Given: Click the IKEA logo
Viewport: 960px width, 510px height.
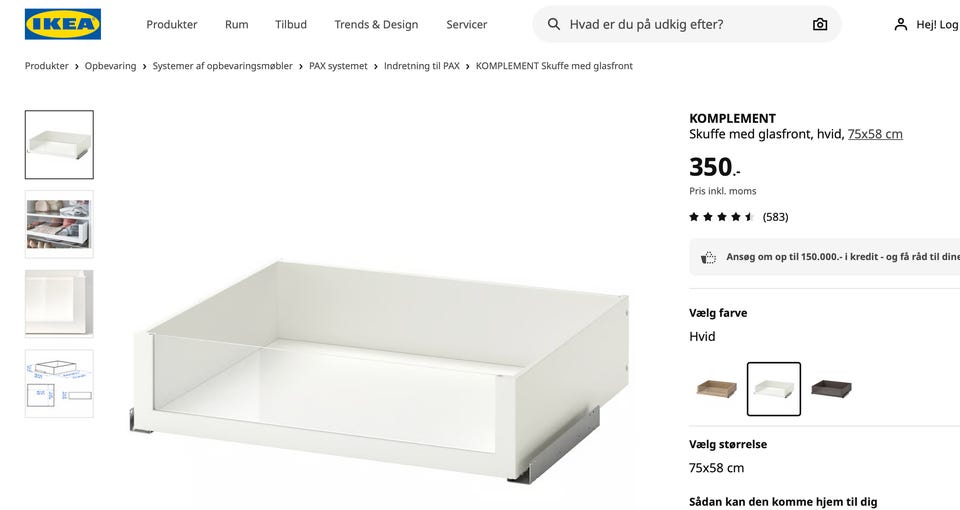Looking at the screenshot, I should click(x=62, y=24).
